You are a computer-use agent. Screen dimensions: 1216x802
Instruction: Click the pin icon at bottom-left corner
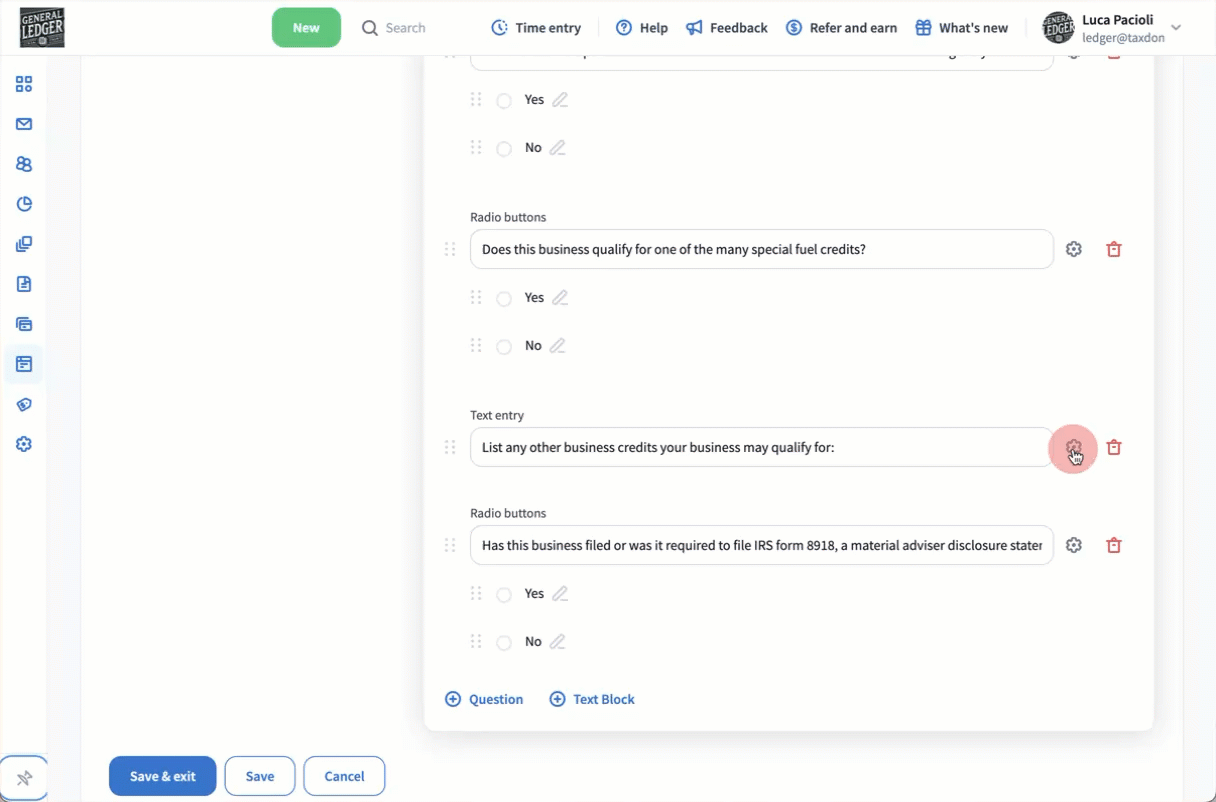(24, 778)
